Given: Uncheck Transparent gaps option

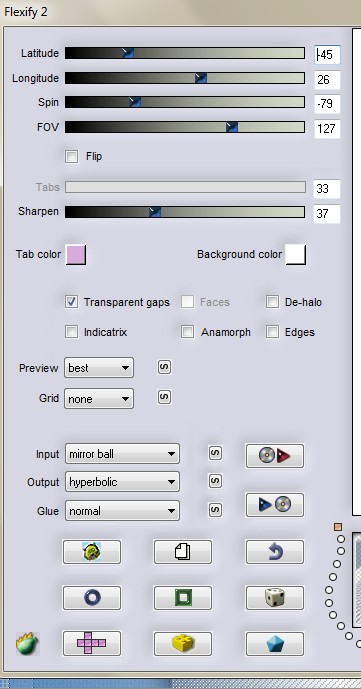Looking at the screenshot, I should 72,302.
